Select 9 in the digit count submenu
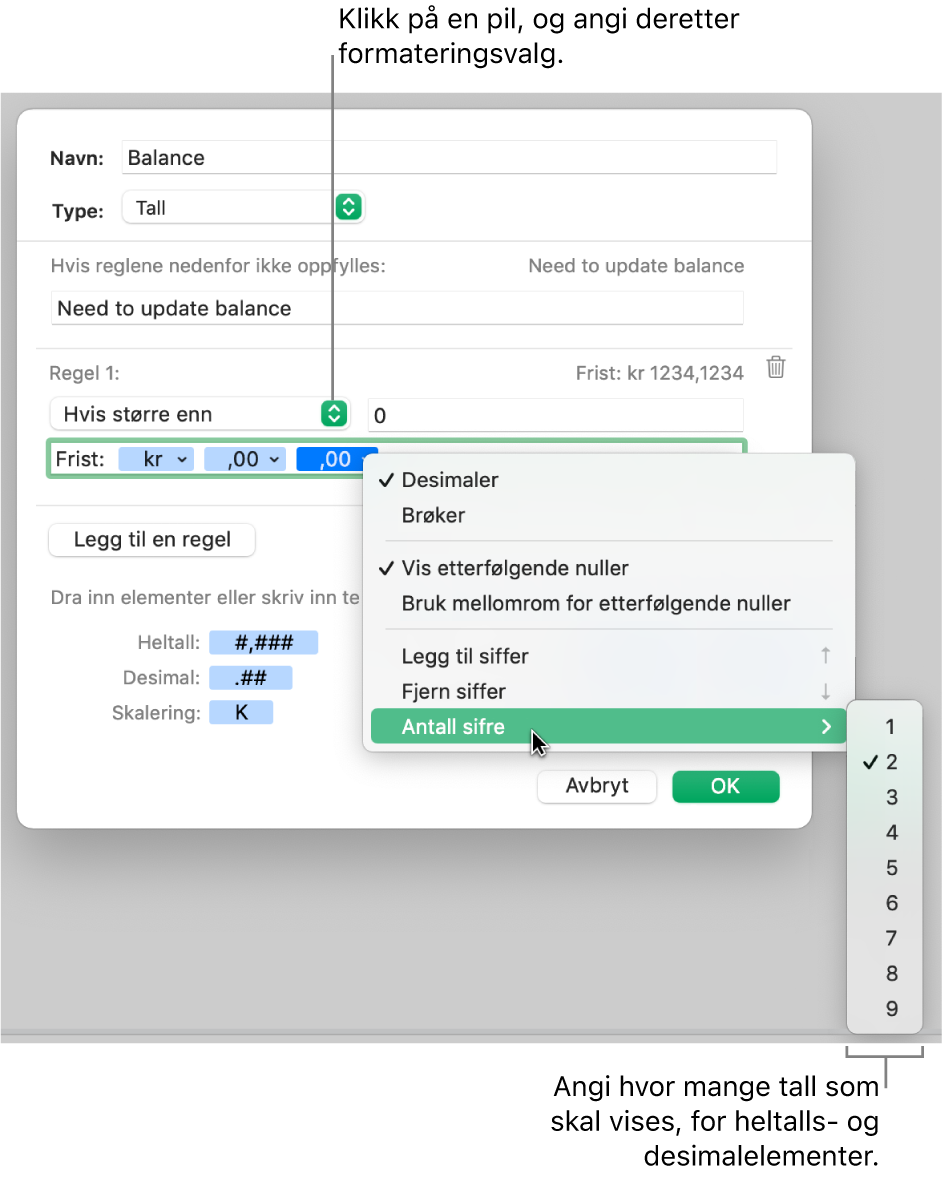 (x=885, y=1009)
